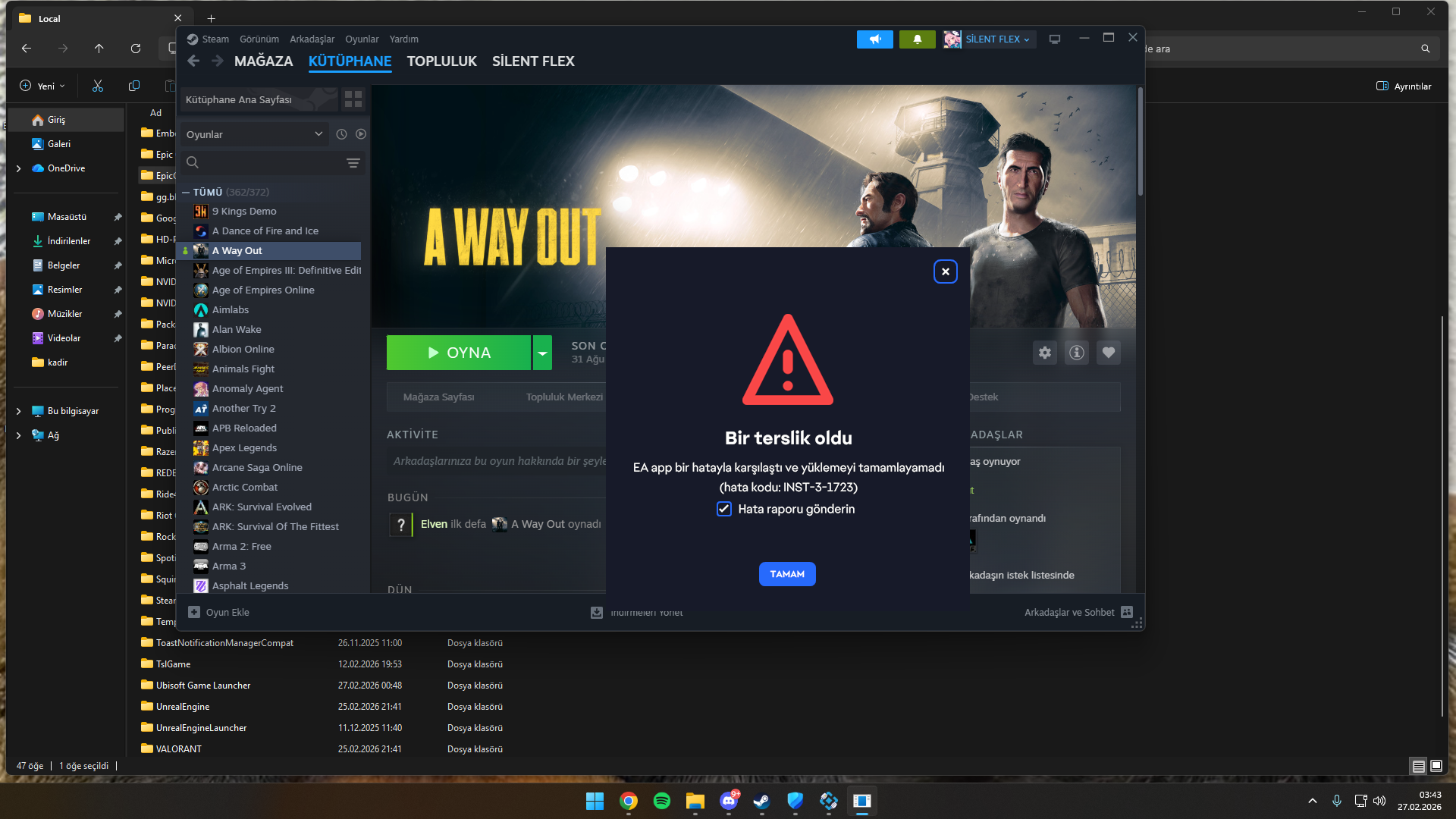Viewport: 1456px width, 819px height.
Task: Open the Oyunlar library filter dropdown
Action: [253, 134]
